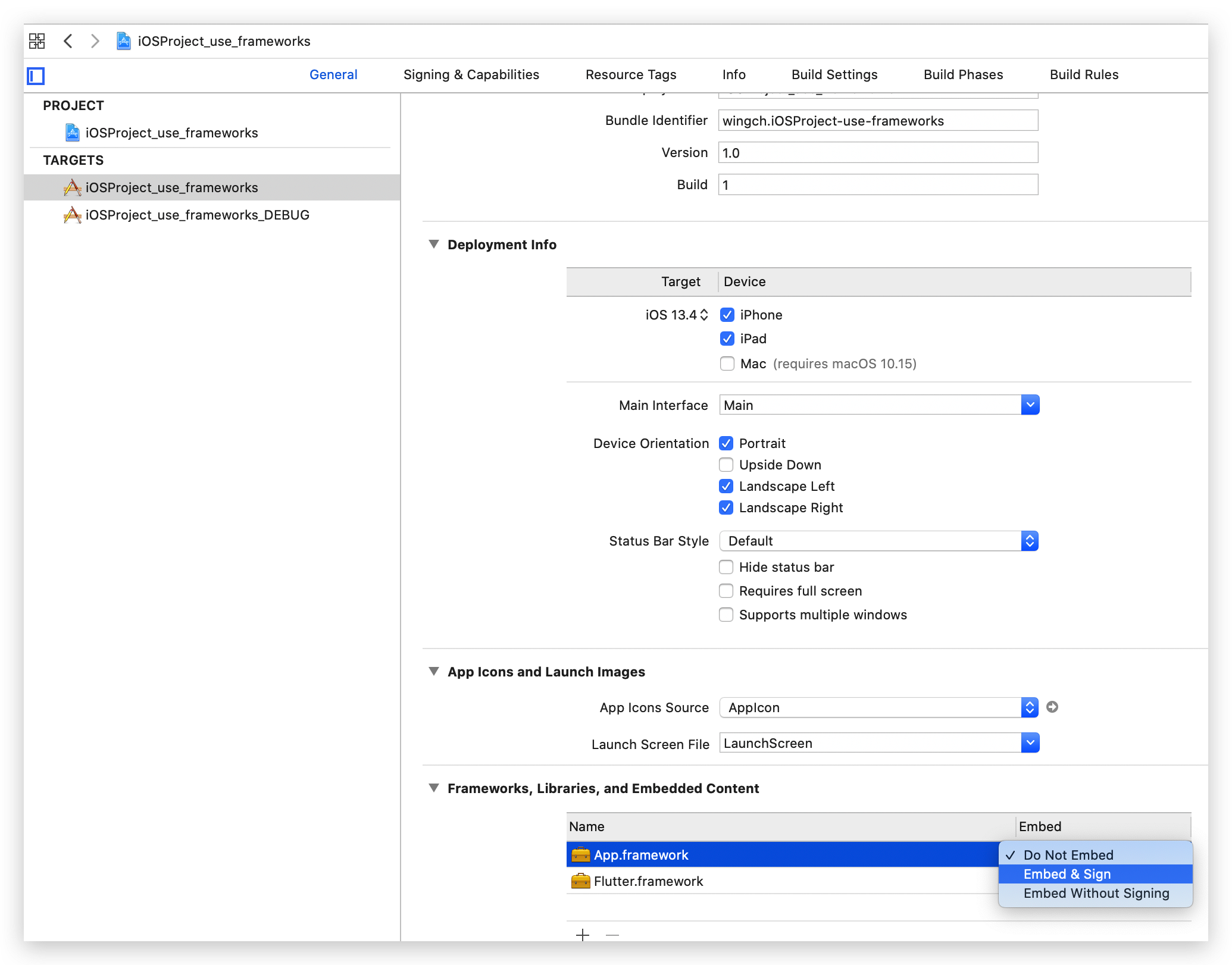
Task: Switch to the General tab
Action: pos(333,74)
